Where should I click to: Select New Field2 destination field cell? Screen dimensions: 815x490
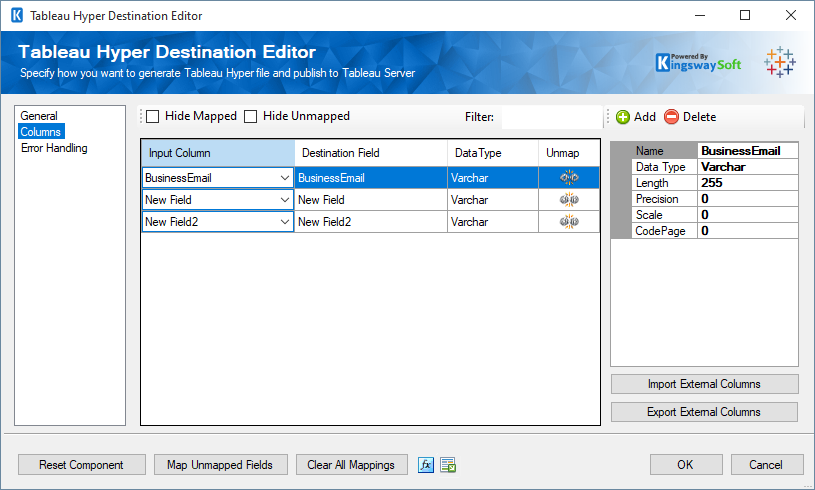click(x=371, y=222)
